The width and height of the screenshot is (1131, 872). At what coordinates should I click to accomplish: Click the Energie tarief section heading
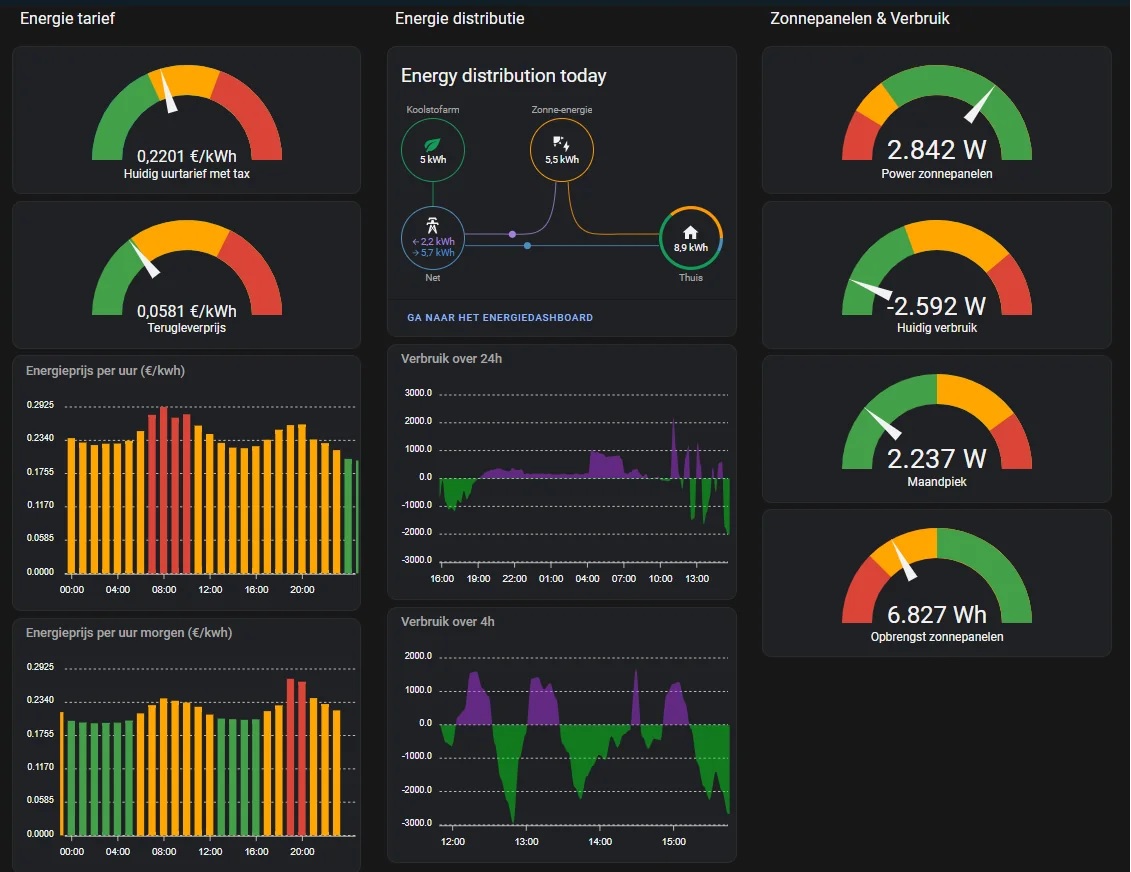[67, 18]
